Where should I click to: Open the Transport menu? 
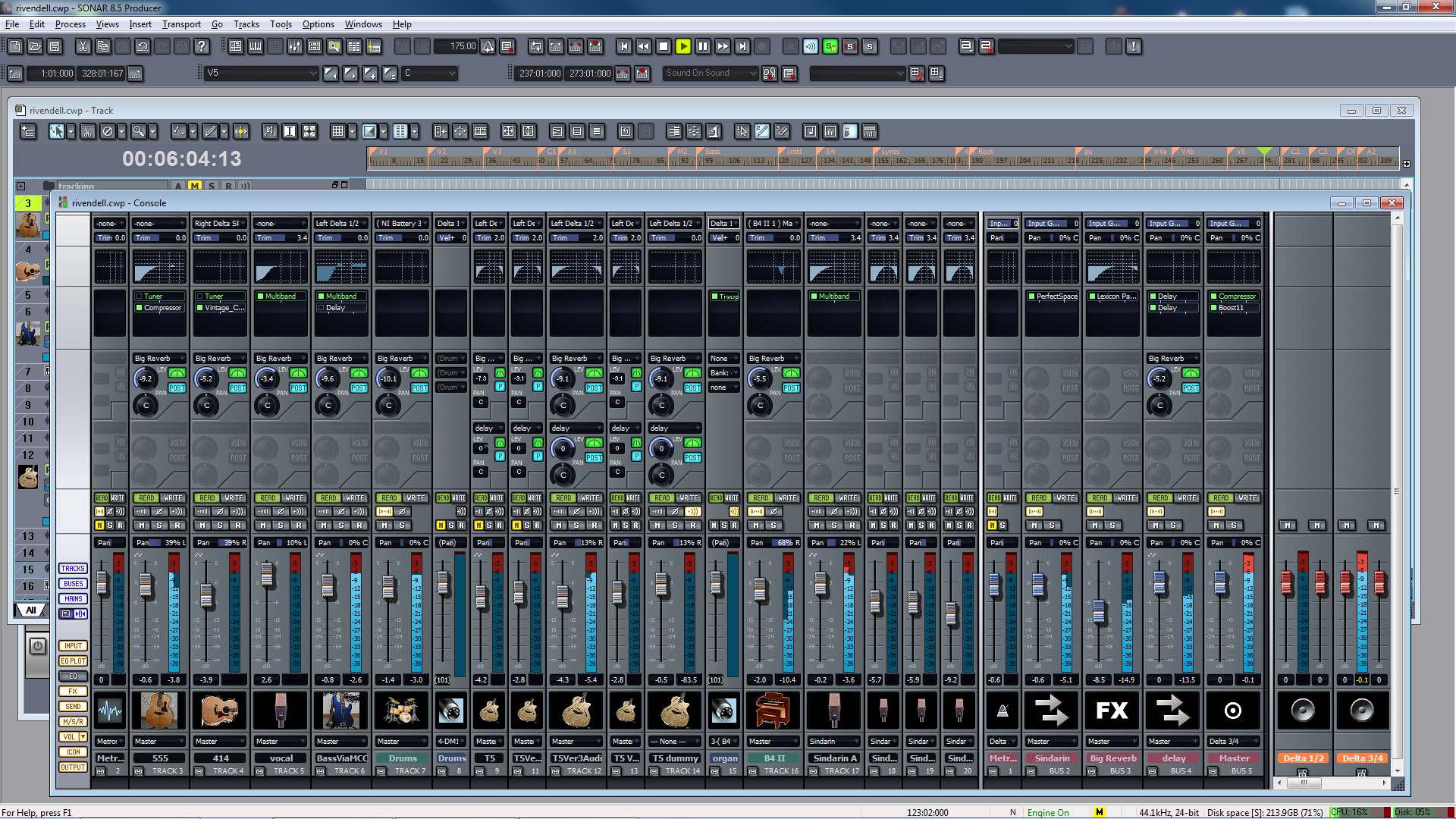click(x=181, y=24)
